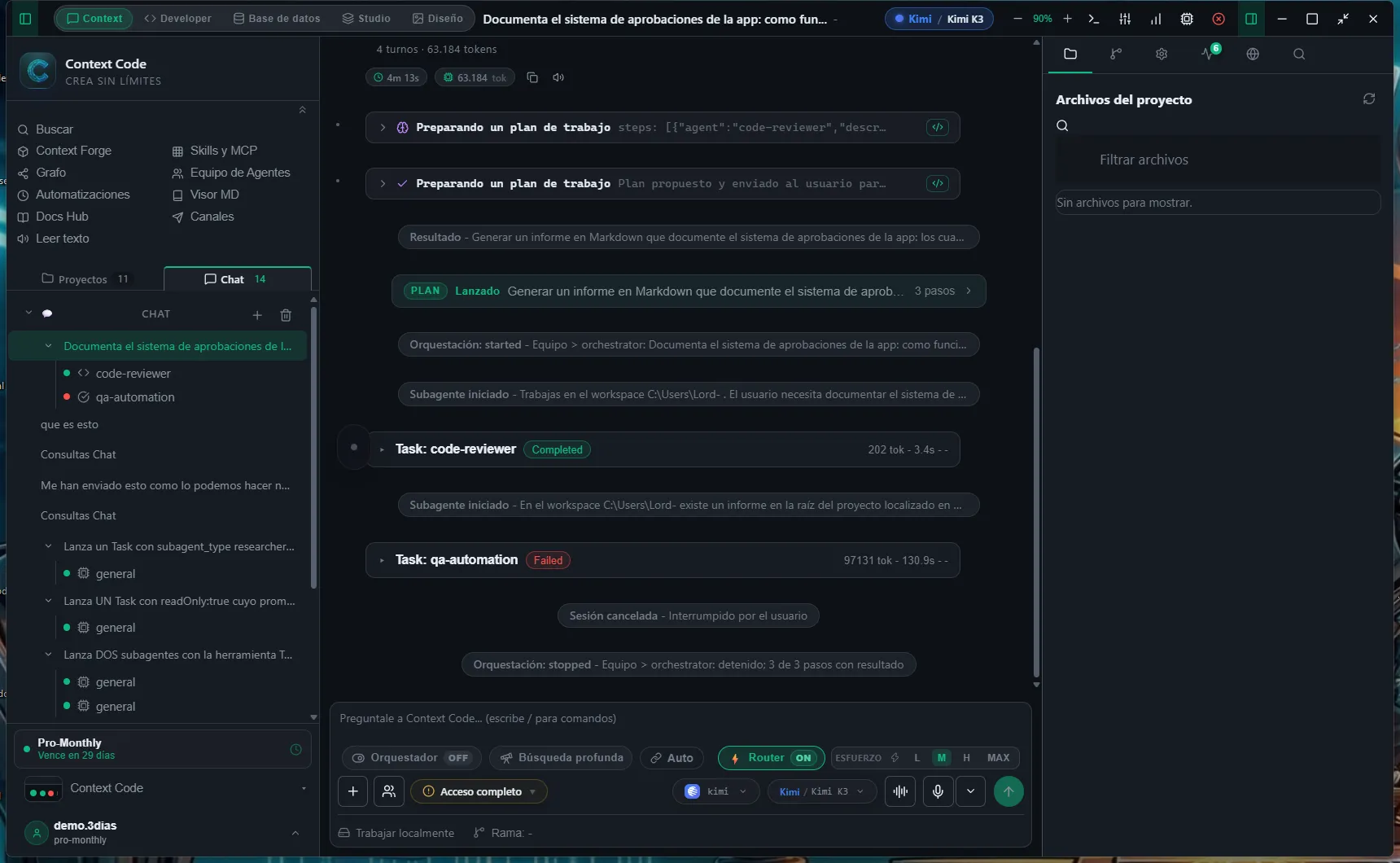Screen dimensions: 1400x863
Task: Set effort level to H
Action: pos(966,758)
